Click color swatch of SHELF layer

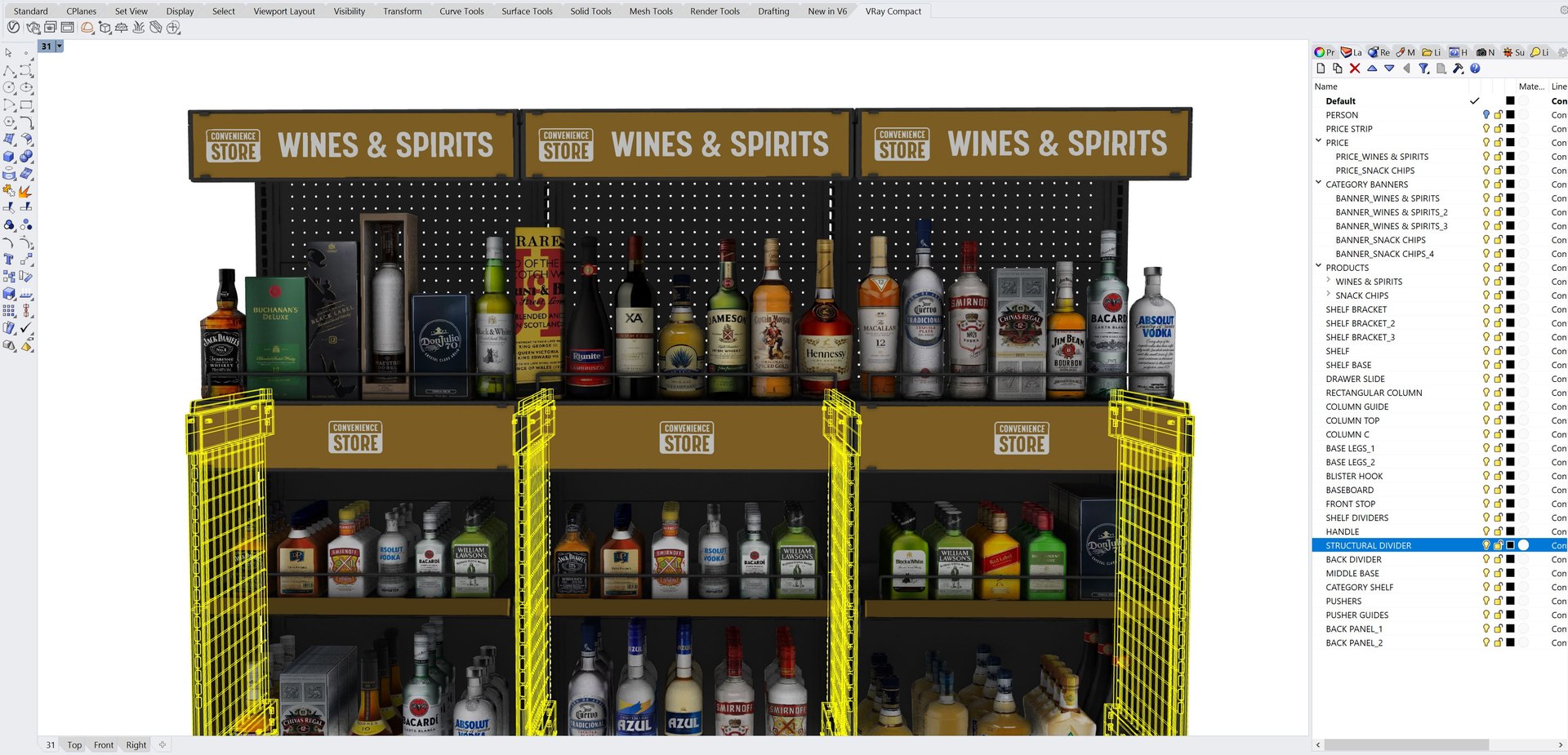(x=1510, y=351)
